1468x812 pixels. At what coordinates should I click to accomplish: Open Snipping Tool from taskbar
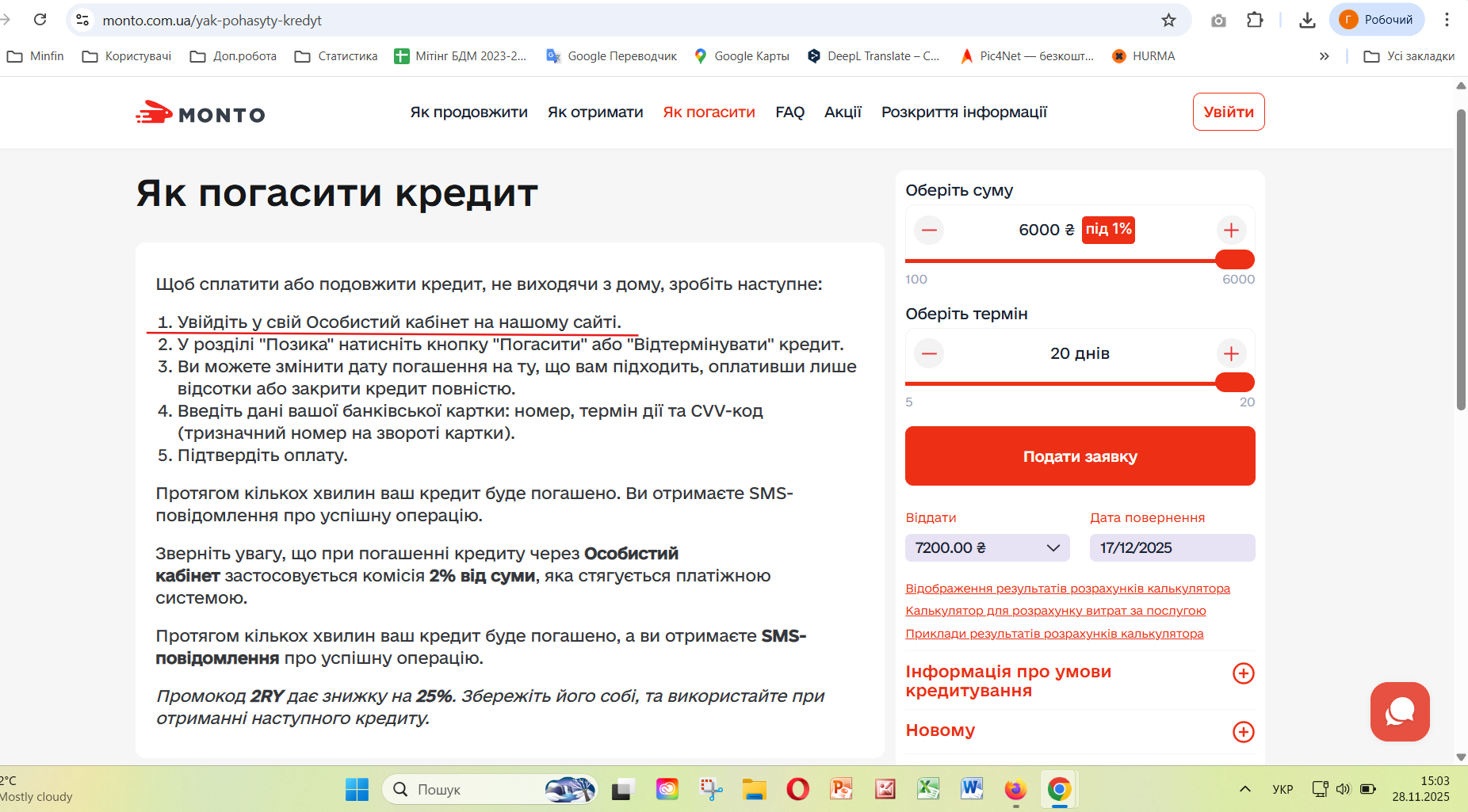coord(710,789)
